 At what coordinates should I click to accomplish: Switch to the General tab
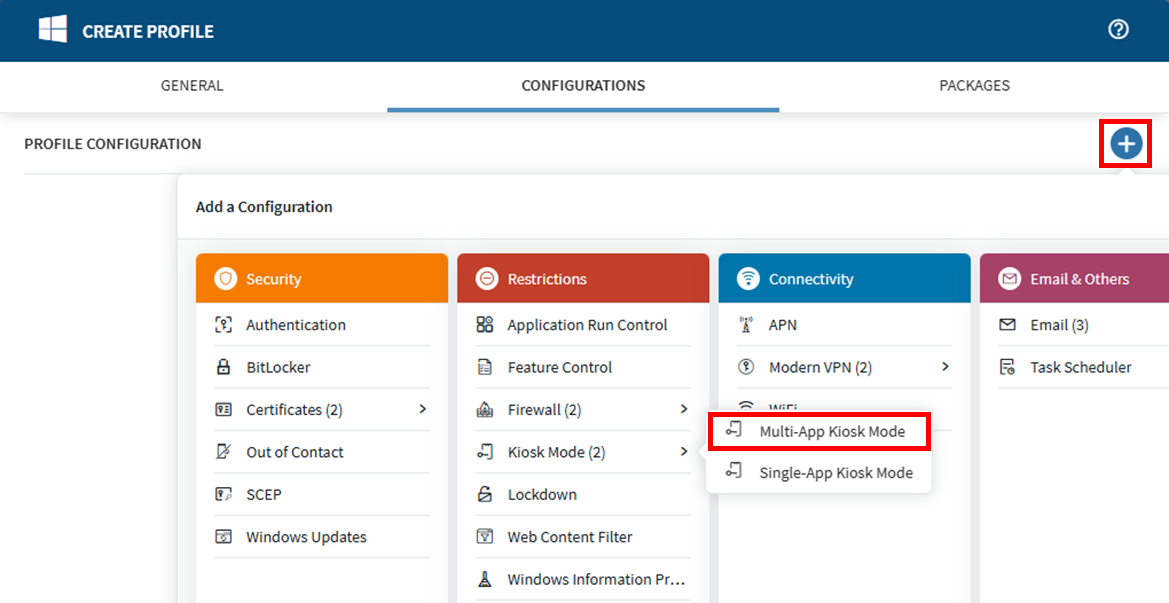click(192, 86)
